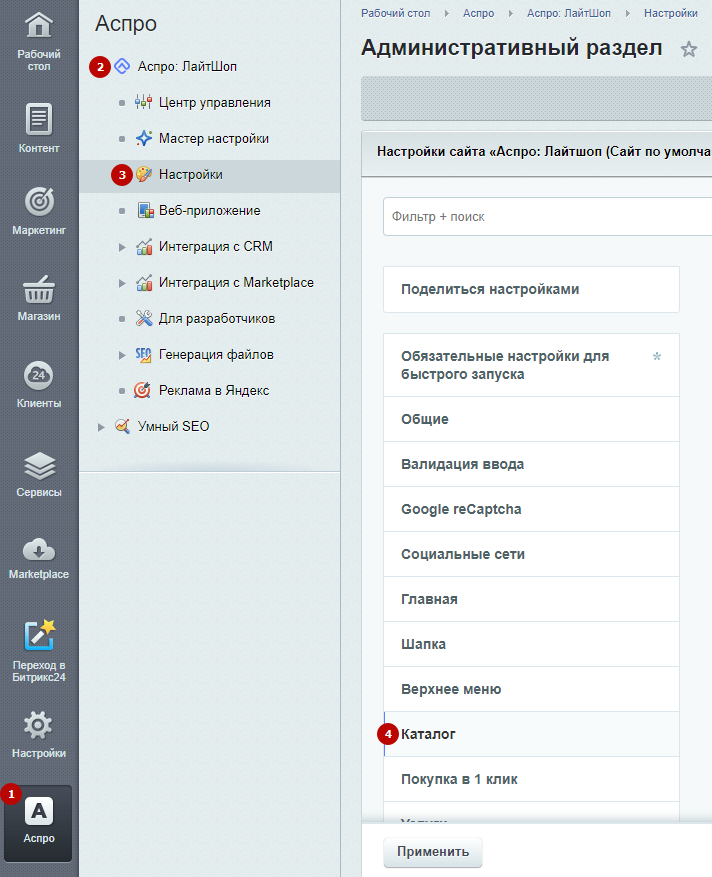Open Для разработчиков menu item
The image size is (712, 877).
(x=217, y=319)
